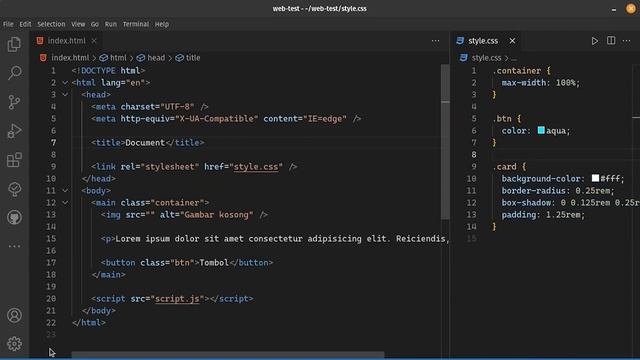Click the head breadcrumb item
640x360 pixels.
(156, 58)
